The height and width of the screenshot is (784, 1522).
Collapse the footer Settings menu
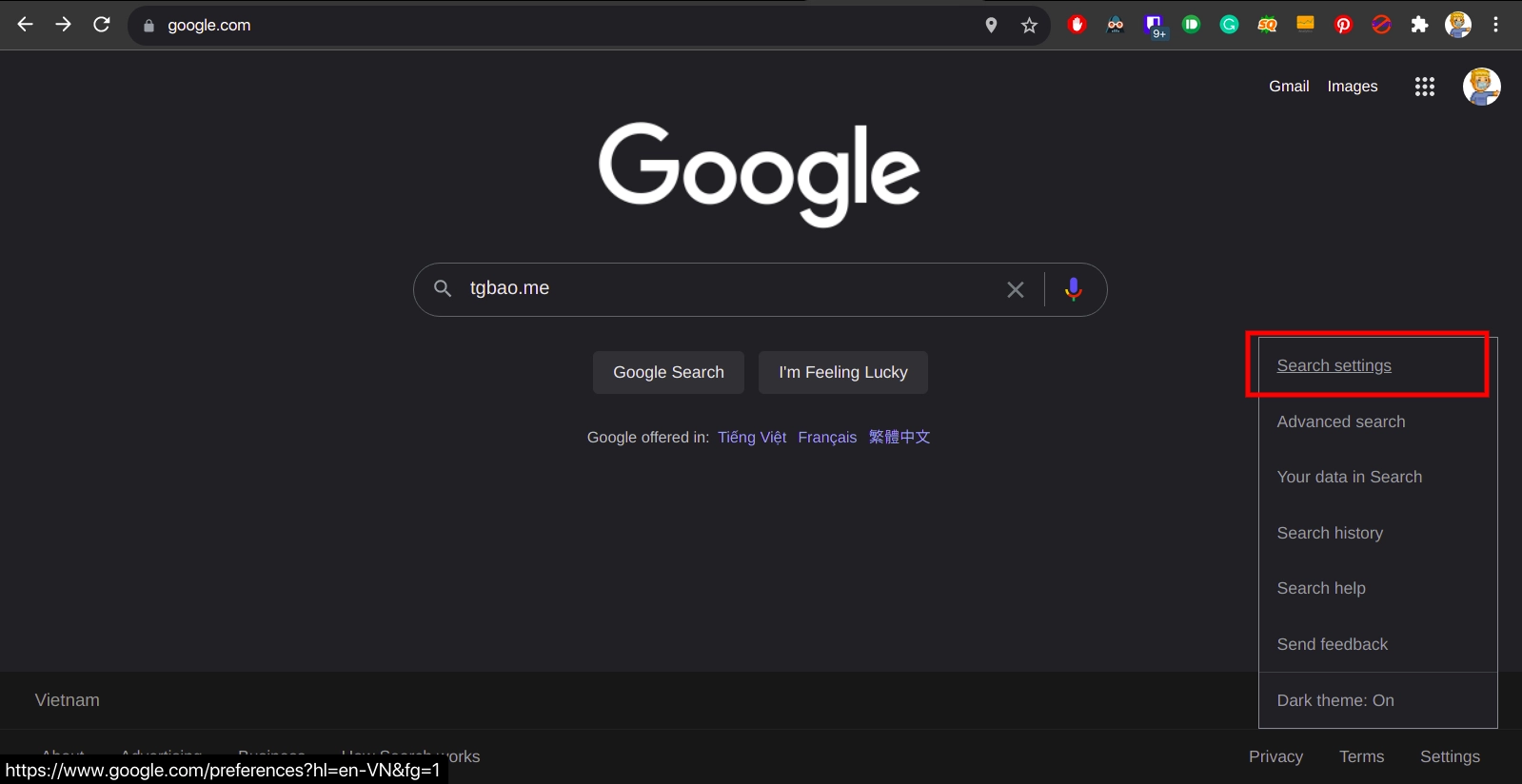coord(1450,756)
